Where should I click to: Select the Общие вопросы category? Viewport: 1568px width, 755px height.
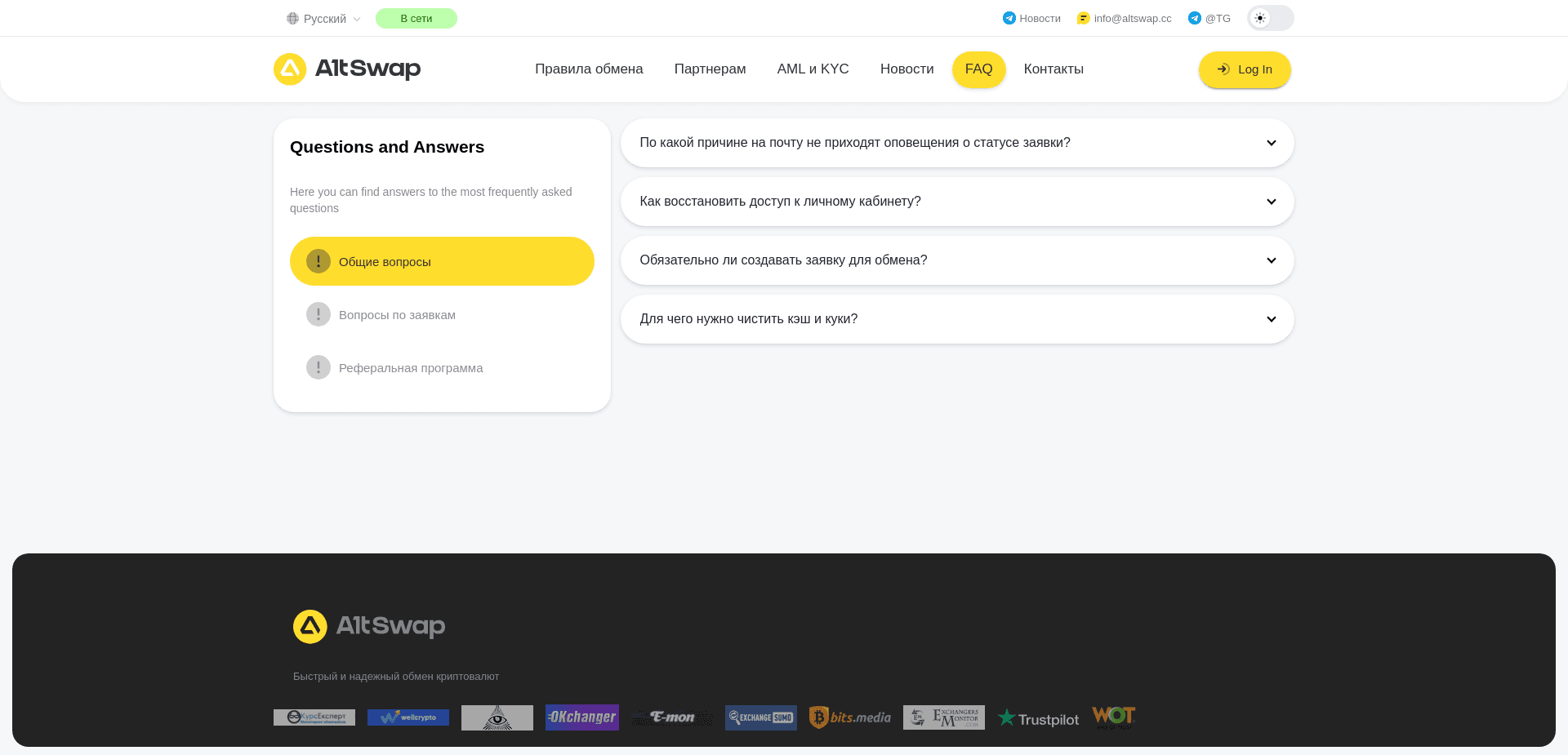442,261
